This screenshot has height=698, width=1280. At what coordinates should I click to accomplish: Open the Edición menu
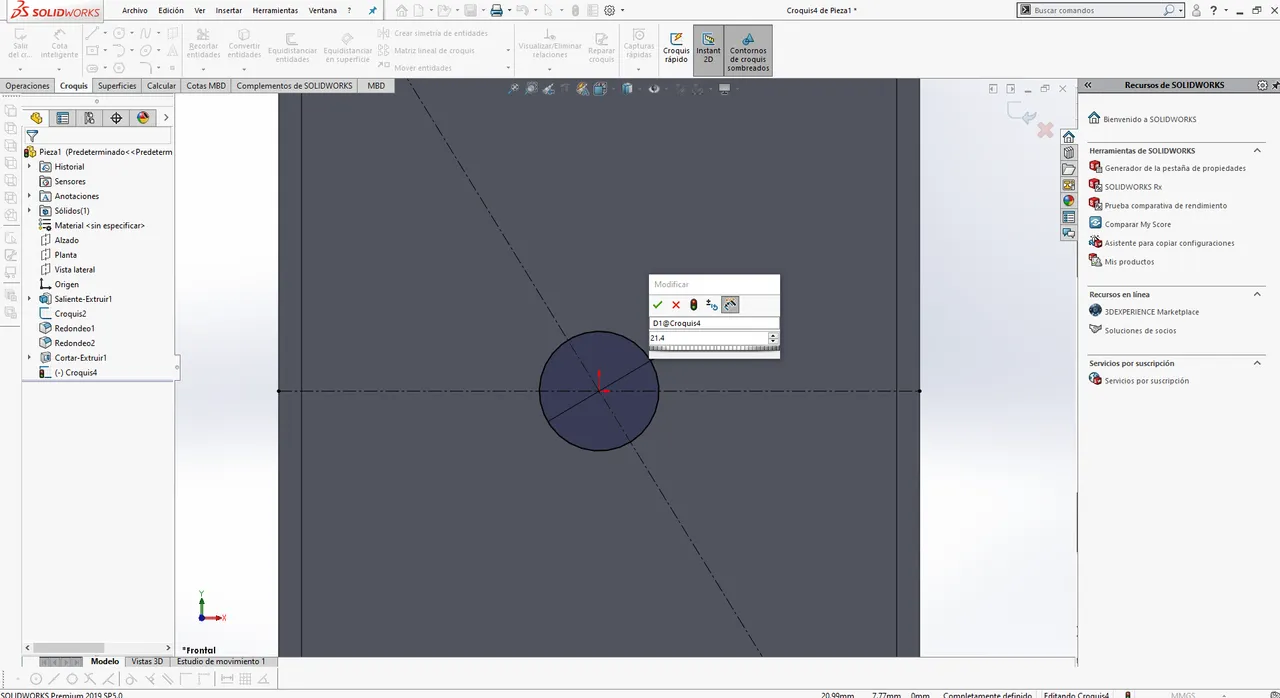171,10
